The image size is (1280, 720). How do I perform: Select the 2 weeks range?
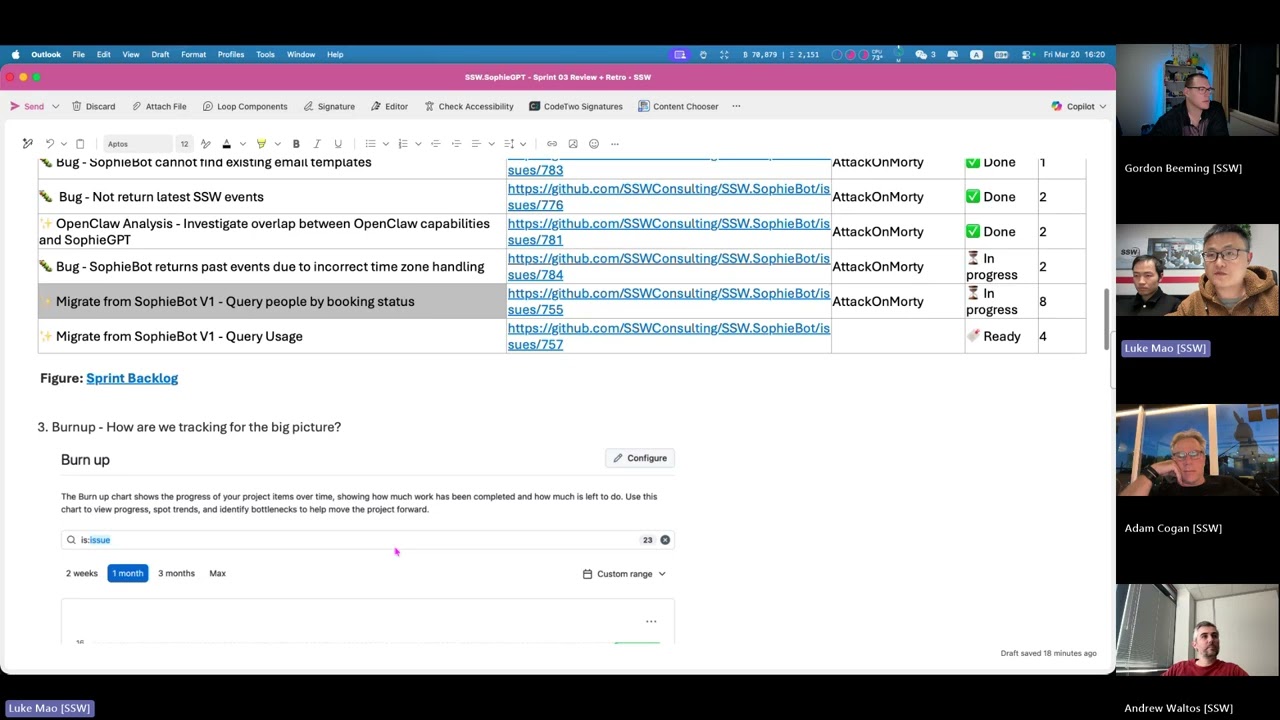[x=82, y=573]
